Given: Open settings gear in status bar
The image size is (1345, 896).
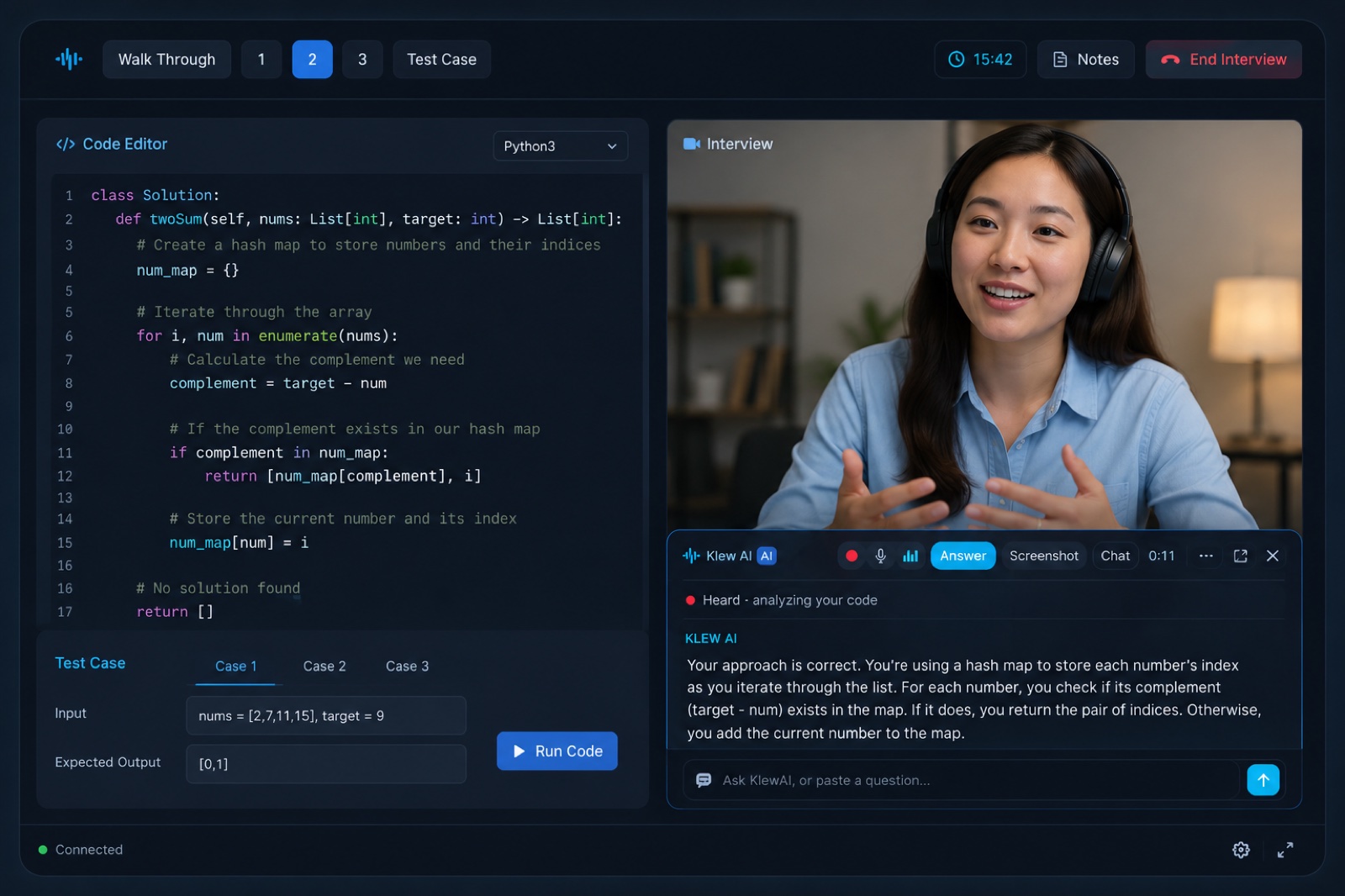Looking at the screenshot, I should coord(1241,850).
